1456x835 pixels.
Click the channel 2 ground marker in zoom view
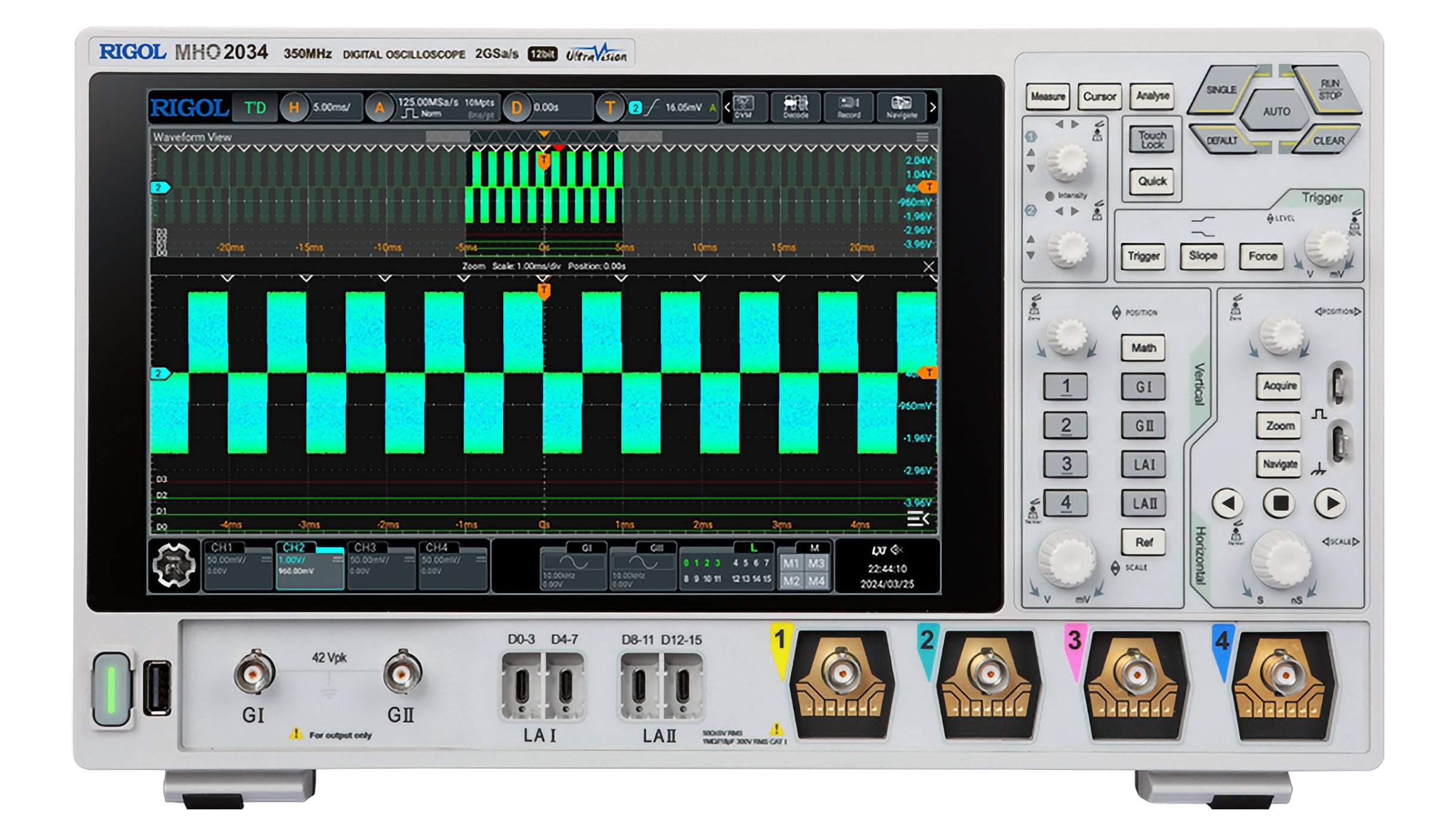[160, 373]
